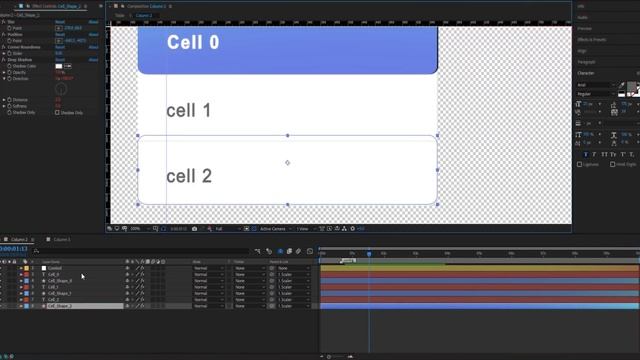The height and width of the screenshot is (360, 640).
Task: Toggle effects switch on Cell_Shape_0 layer
Action: coord(142,281)
